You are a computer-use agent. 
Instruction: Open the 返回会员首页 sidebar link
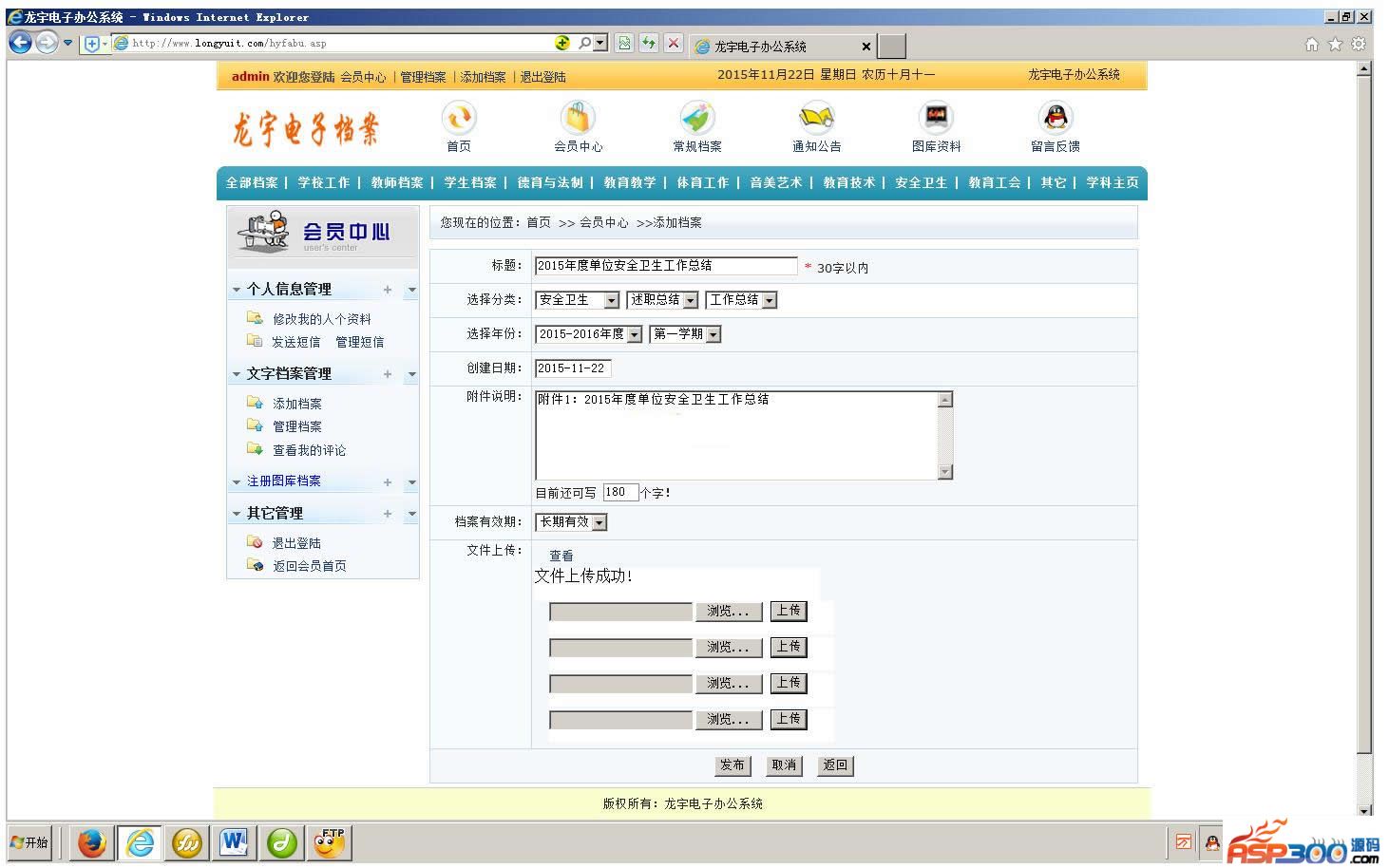click(x=309, y=567)
